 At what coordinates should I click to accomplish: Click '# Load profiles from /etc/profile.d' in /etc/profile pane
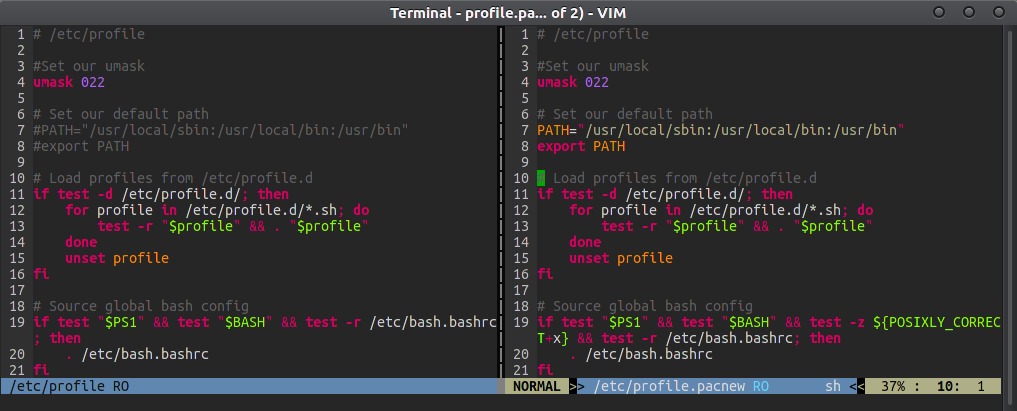point(173,178)
